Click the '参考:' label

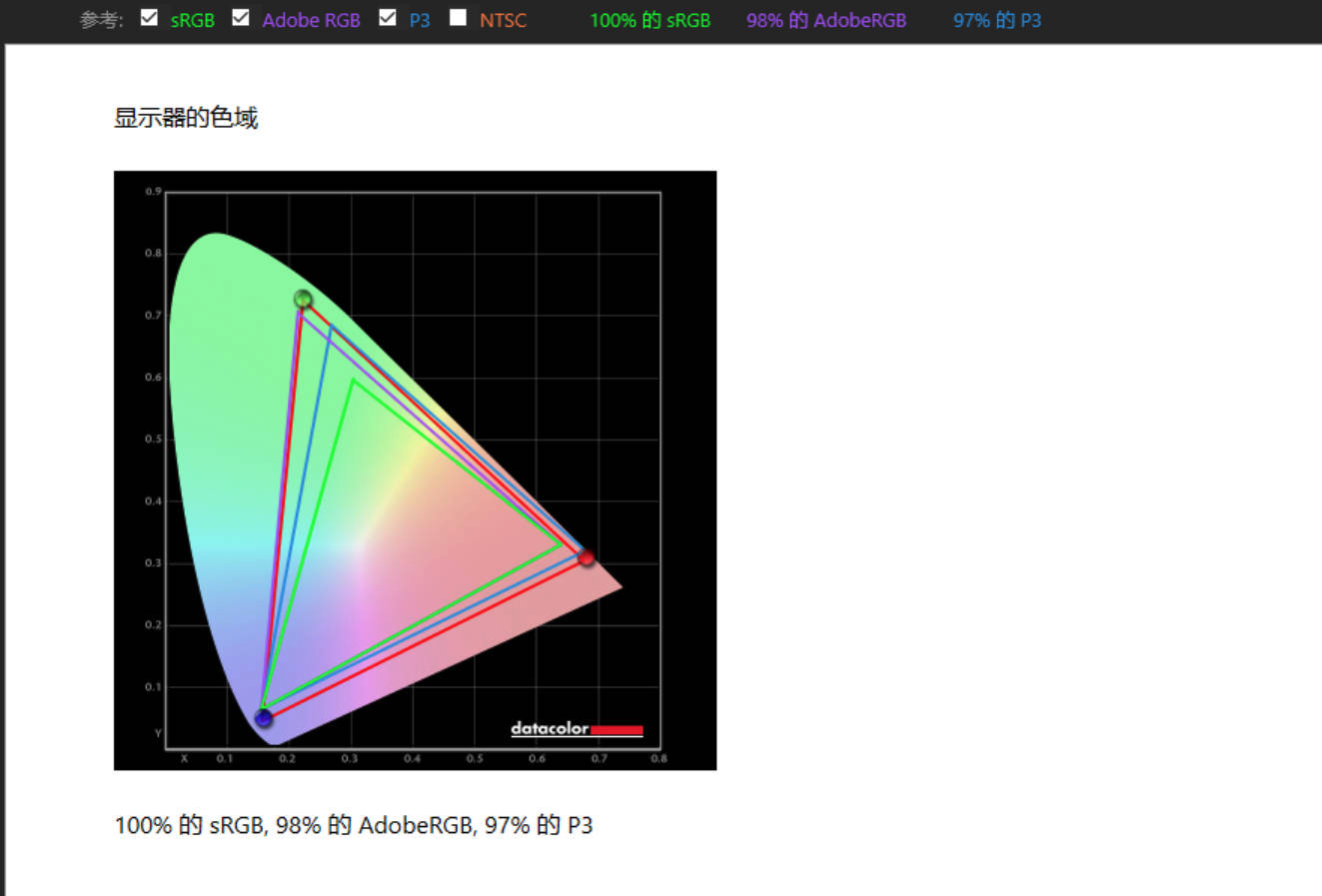(102, 20)
